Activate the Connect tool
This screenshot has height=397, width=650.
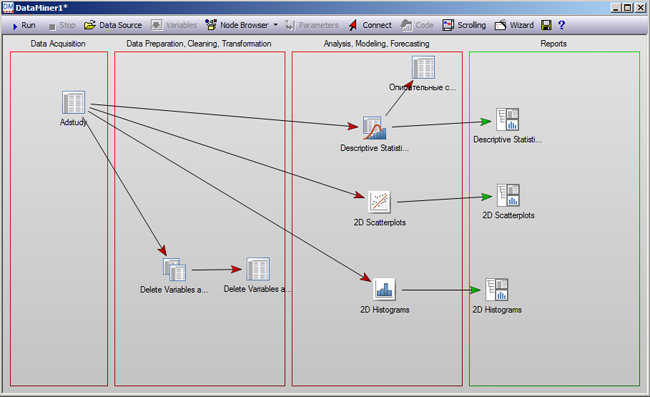[x=370, y=25]
